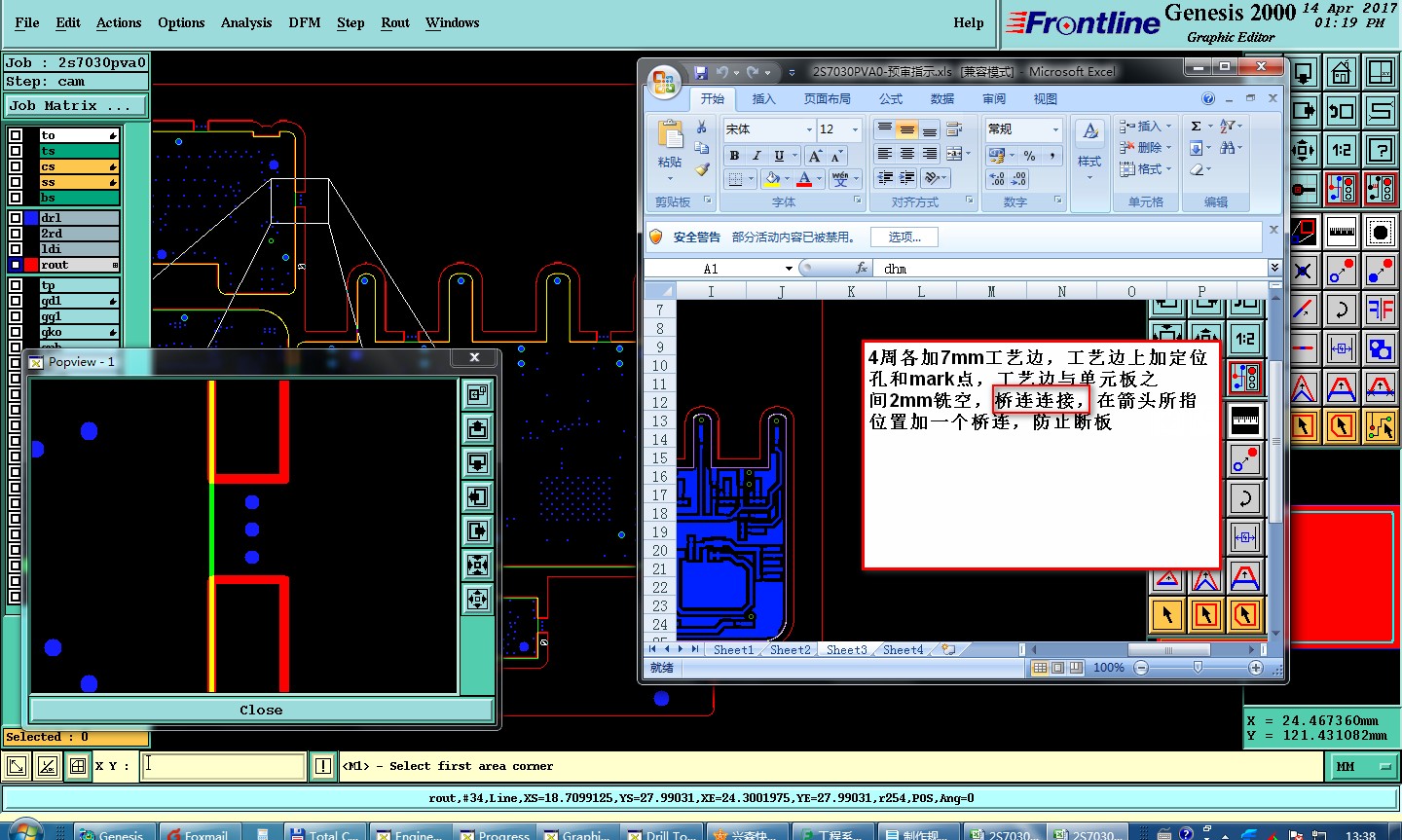Open the Actions menu in Genesis
1402x840 pixels.
click(119, 22)
